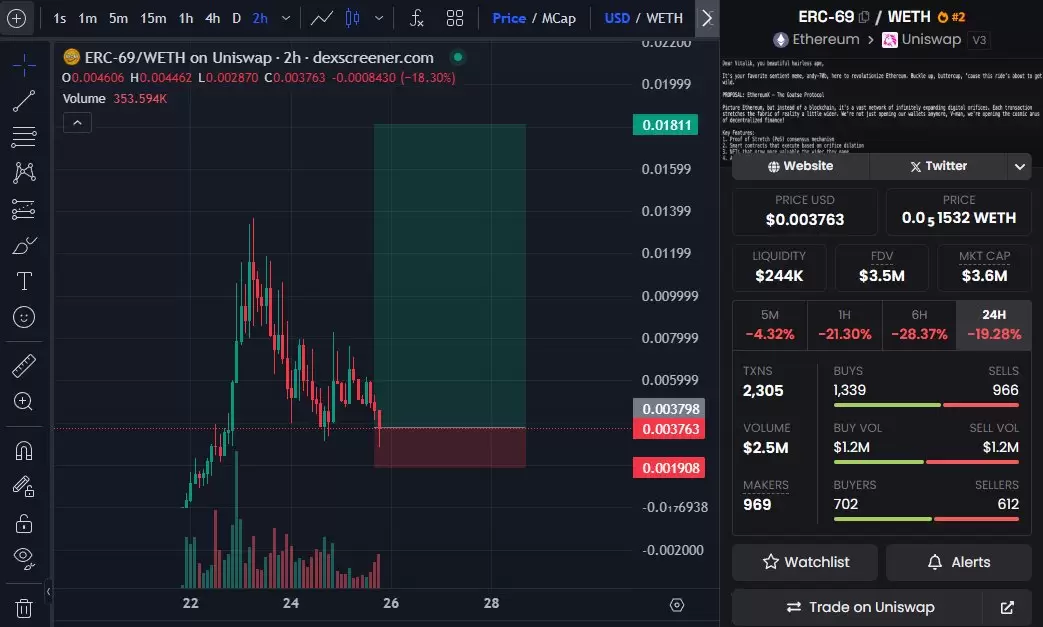This screenshot has height=627, width=1043.
Task: Switch to 1h timeframe
Action: pos(186,18)
